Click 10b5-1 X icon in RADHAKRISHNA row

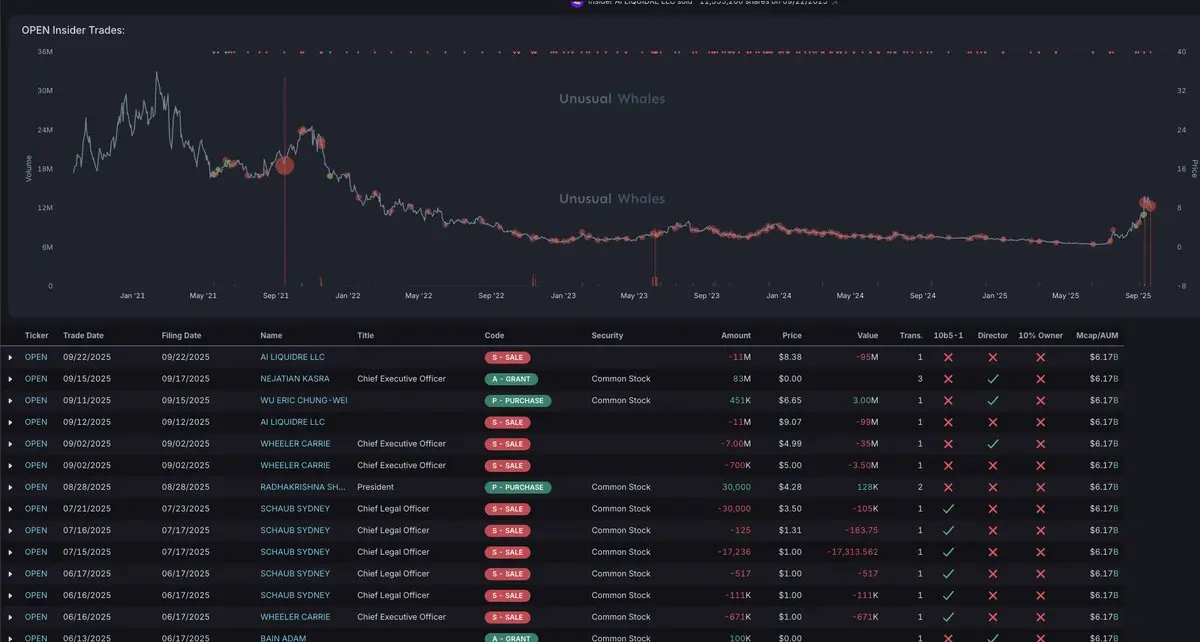[x=948, y=487]
